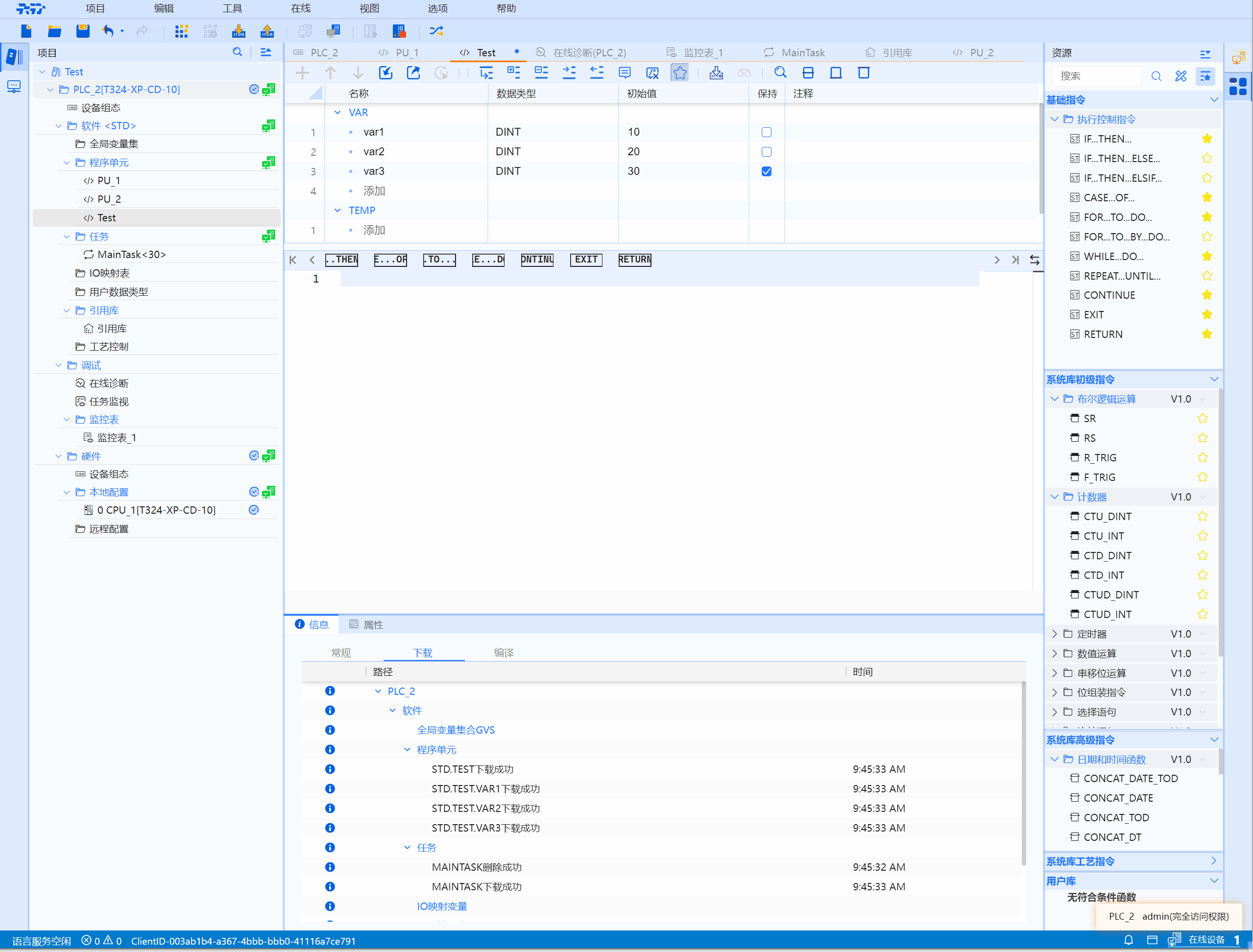Image resolution: width=1253 pixels, height=952 pixels.
Task: Click the undo arrow icon
Action: click(x=108, y=30)
